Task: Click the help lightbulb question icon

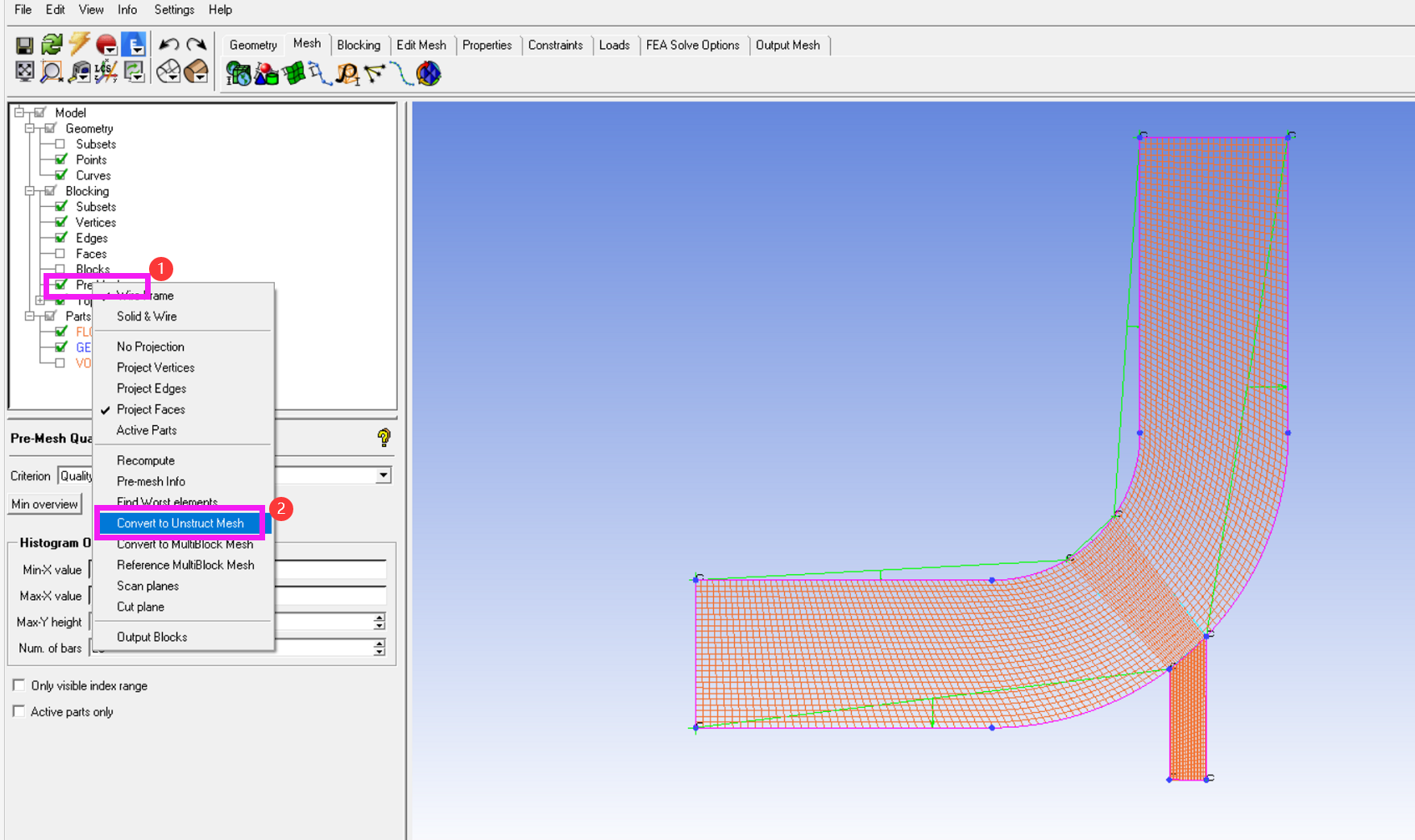Action: 384,437
